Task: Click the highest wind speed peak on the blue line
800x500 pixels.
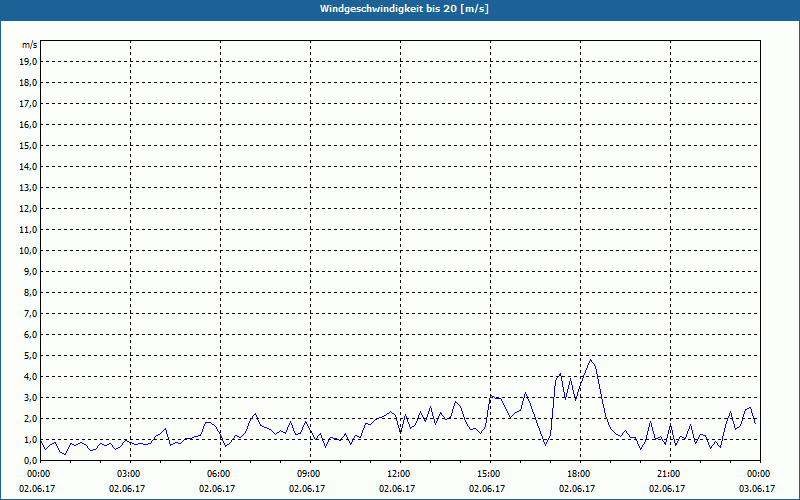Action: 591,360
